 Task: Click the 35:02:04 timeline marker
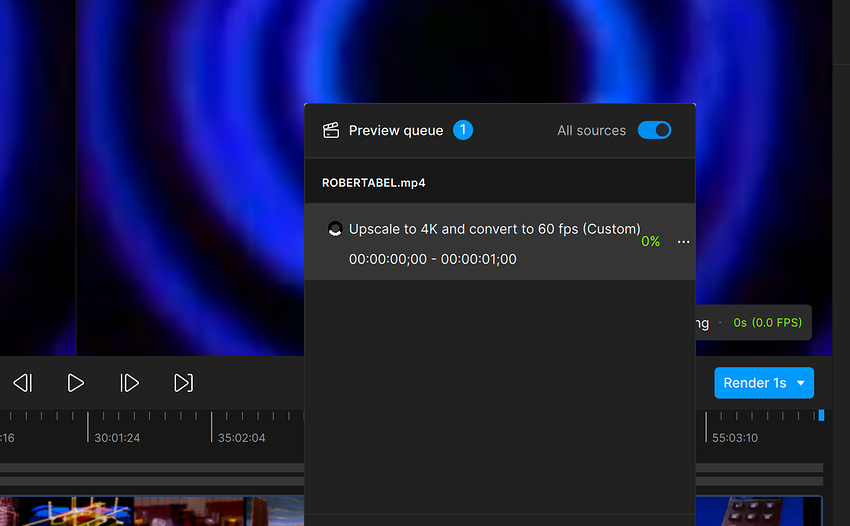click(241, 438)
